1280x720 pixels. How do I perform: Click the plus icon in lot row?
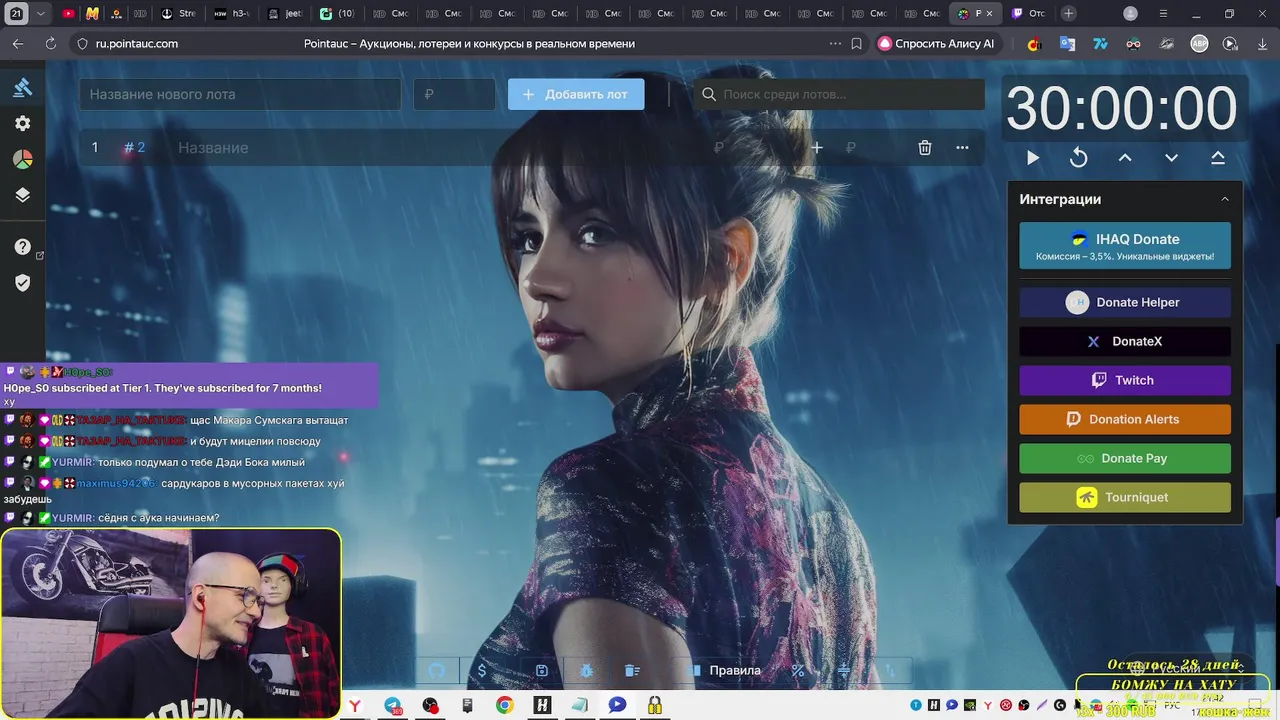point(817,147)
